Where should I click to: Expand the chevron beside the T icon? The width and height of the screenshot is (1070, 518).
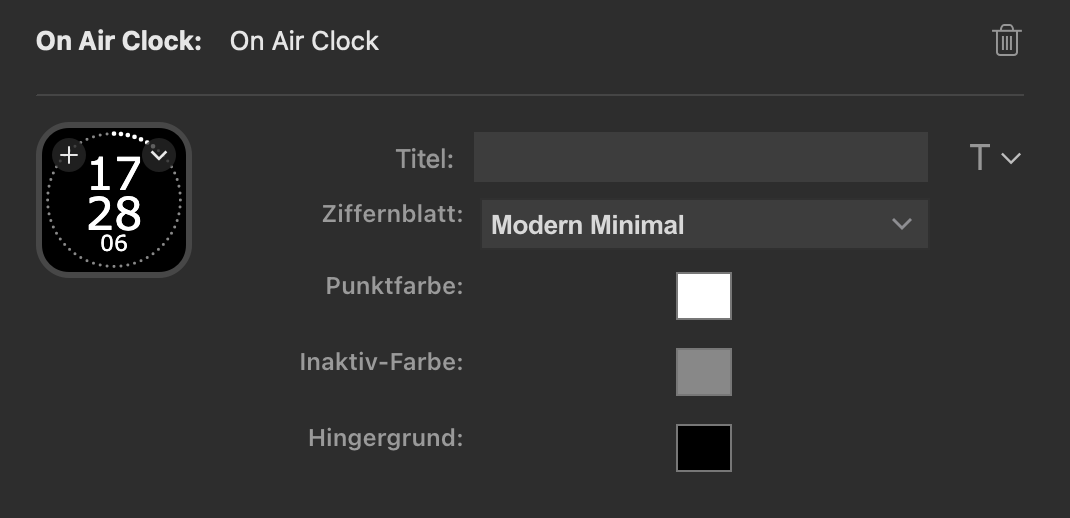(1011, 158)
